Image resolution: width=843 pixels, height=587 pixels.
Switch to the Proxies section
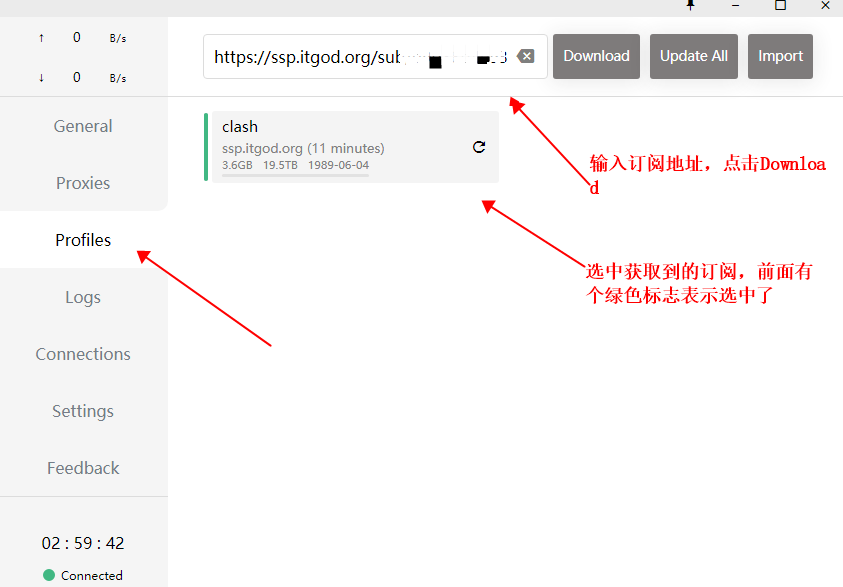pyautogui.click(x=83, y=183)
